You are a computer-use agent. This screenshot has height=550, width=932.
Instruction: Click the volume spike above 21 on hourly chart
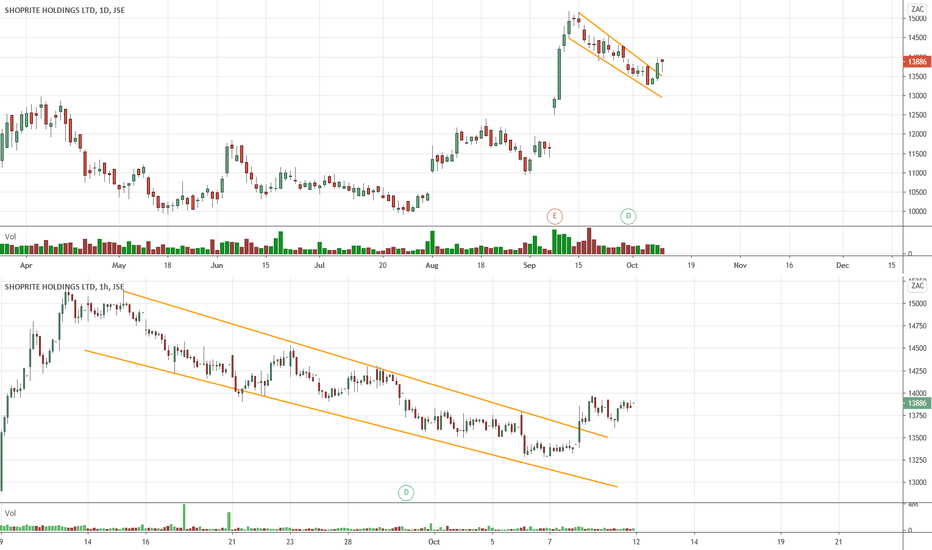pyautogui.click(x=229, y=521)
